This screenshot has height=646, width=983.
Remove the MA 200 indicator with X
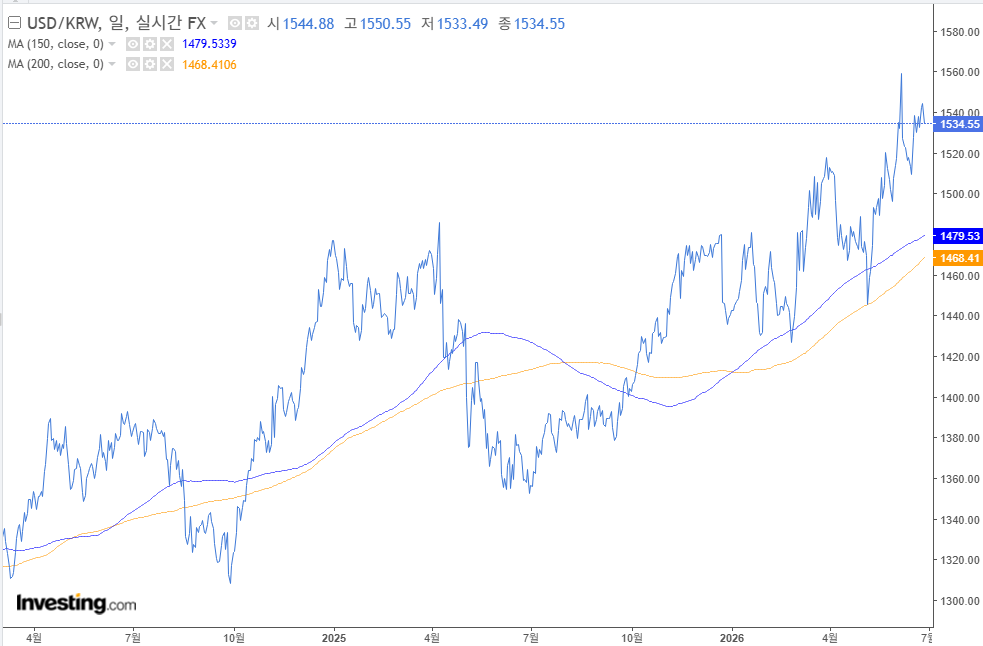[167, 64]
